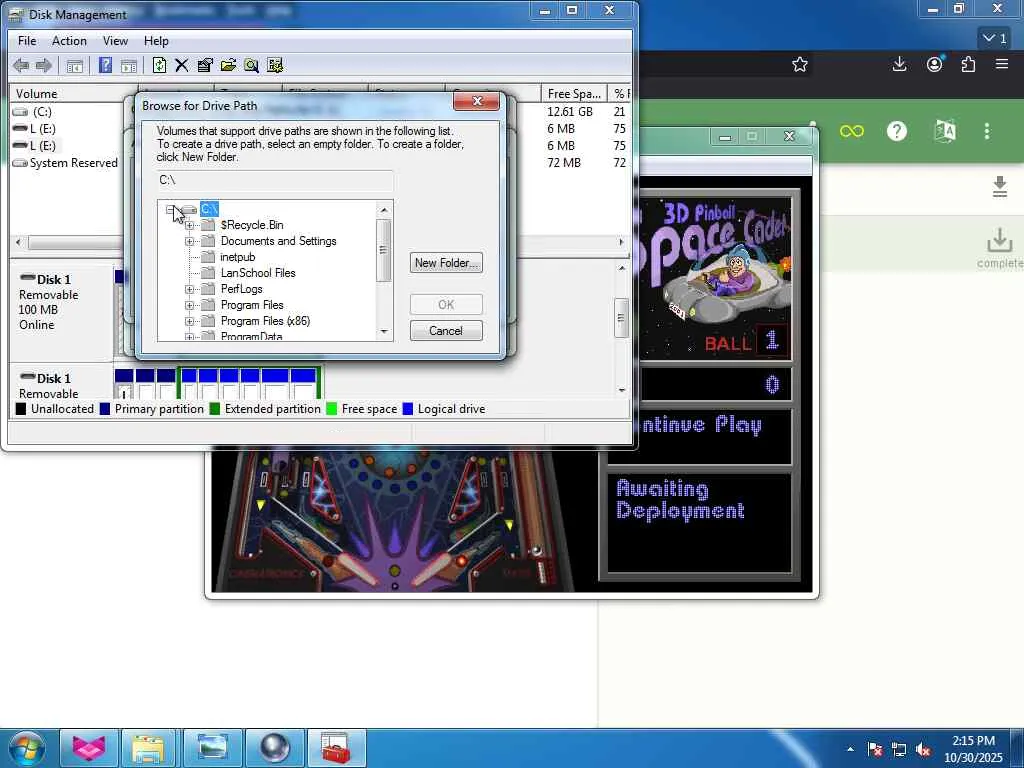Open the Help menu
This screenshot has width=1024, height=768.
coord(156,40)
